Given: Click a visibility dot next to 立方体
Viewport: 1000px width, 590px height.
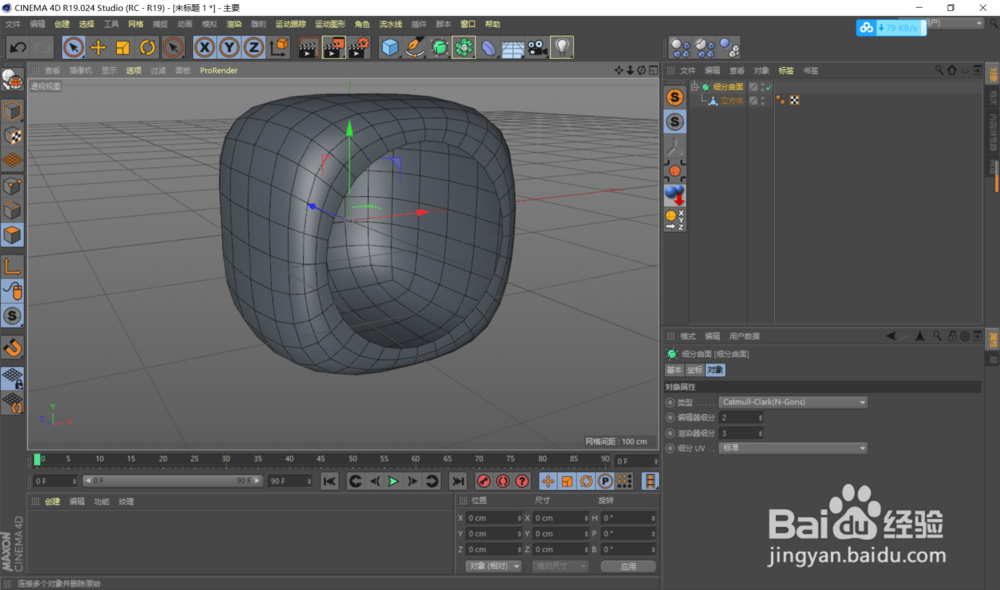Looking at the screenshot, I should click(762, 97).
